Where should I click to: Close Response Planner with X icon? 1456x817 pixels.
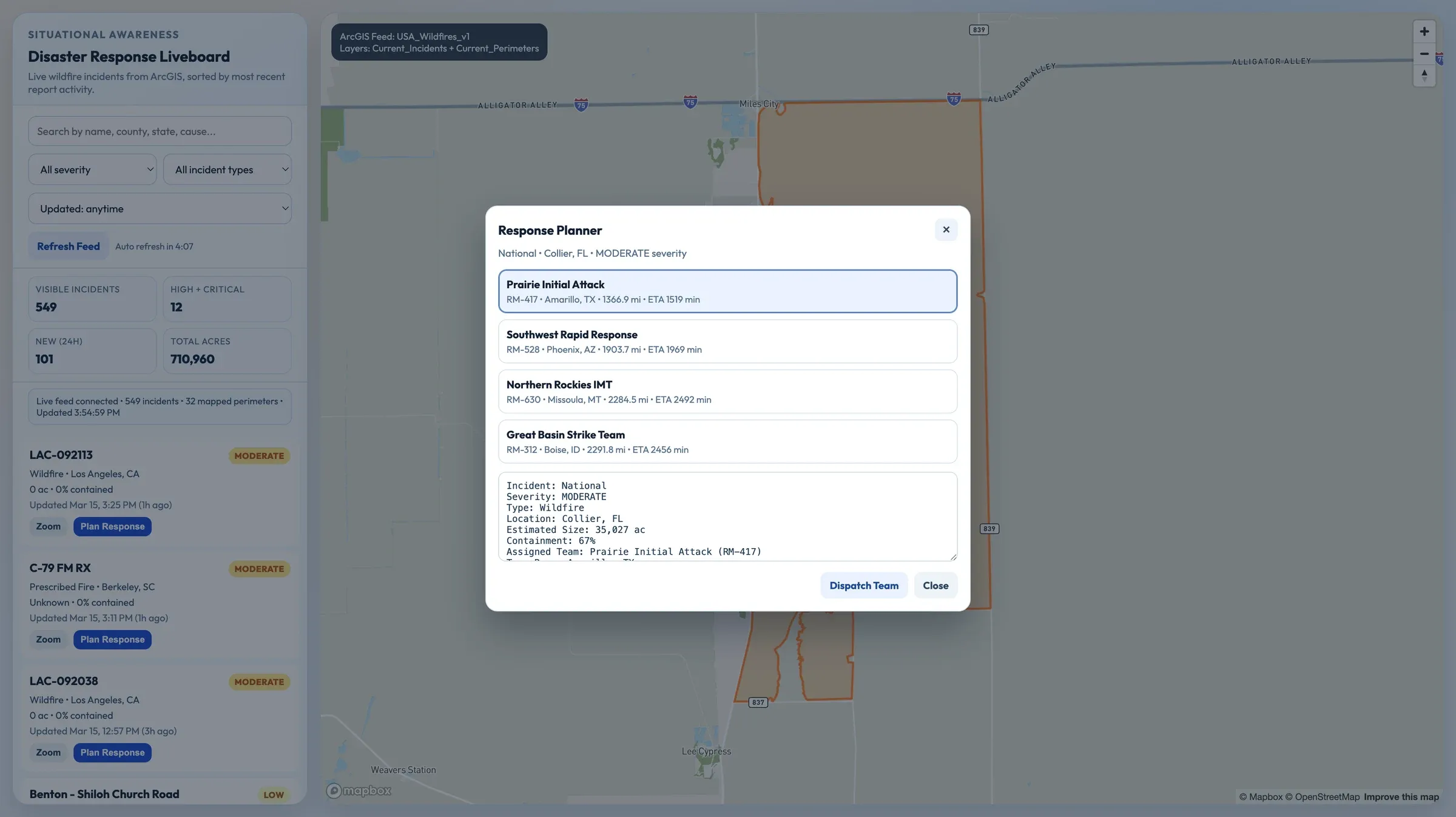coord(946,229)
